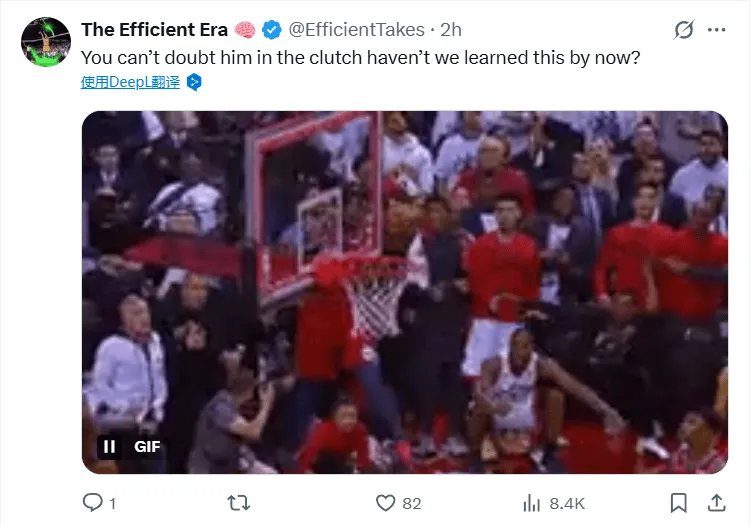Click the Grok explain icon

point(683,30)
